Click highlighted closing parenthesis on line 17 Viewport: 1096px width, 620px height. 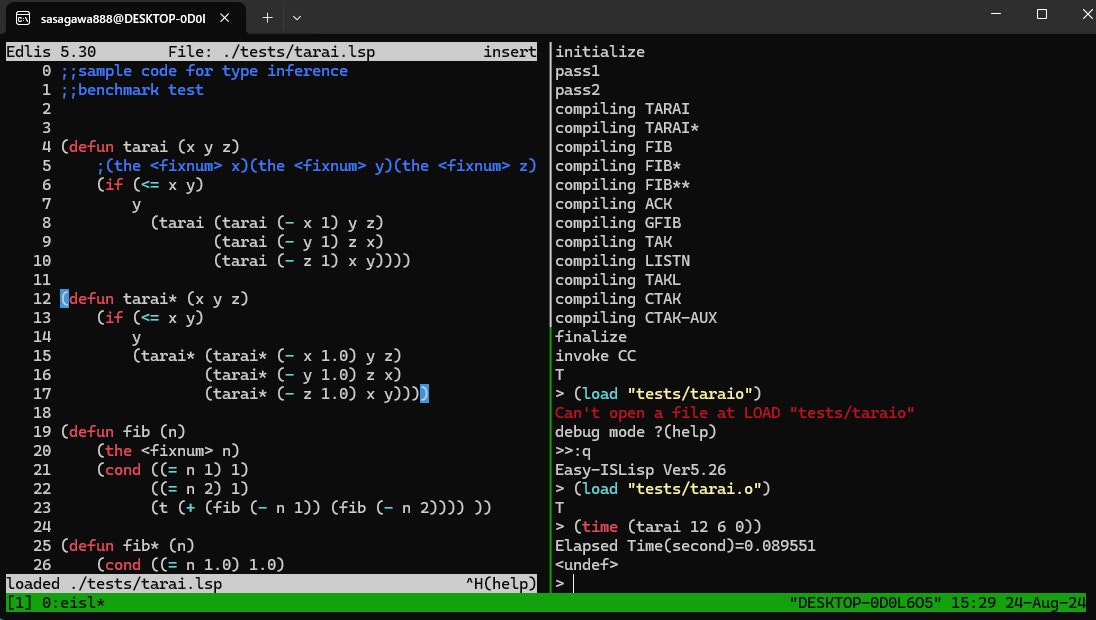point(424,394)
